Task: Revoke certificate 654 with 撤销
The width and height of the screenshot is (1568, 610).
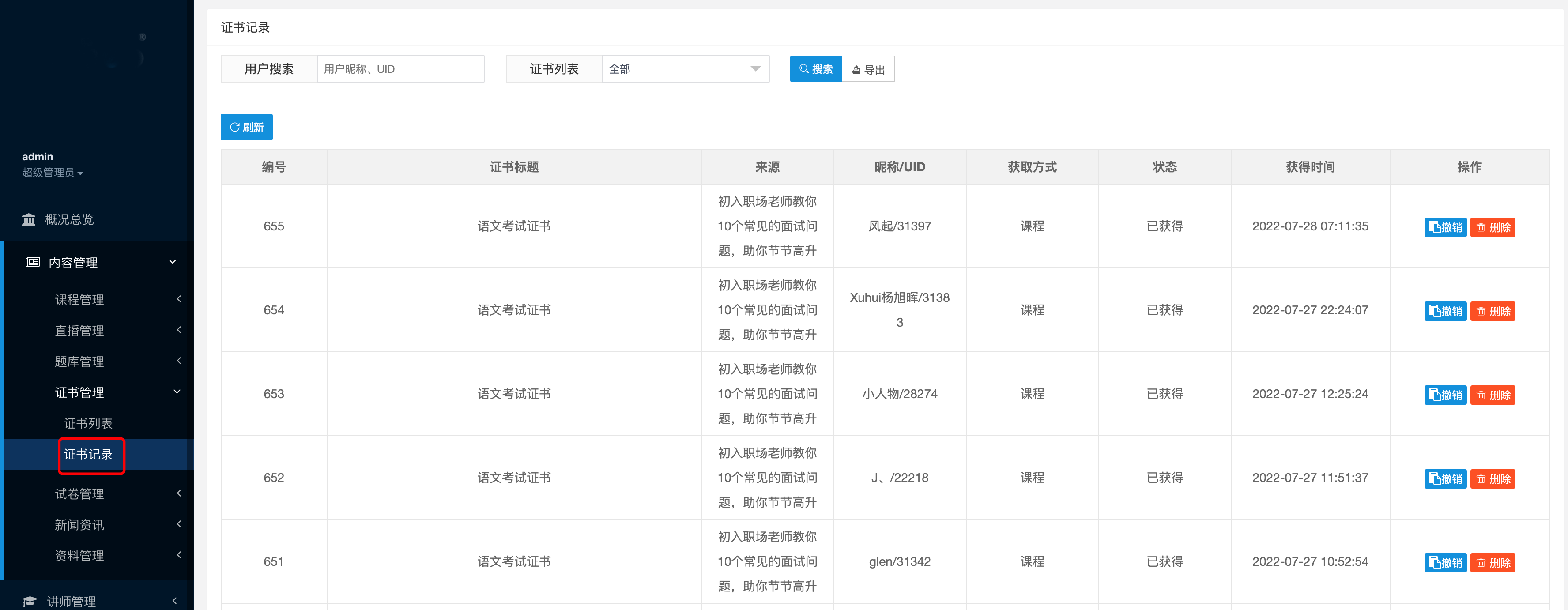Action: (x=1445, y=311)
